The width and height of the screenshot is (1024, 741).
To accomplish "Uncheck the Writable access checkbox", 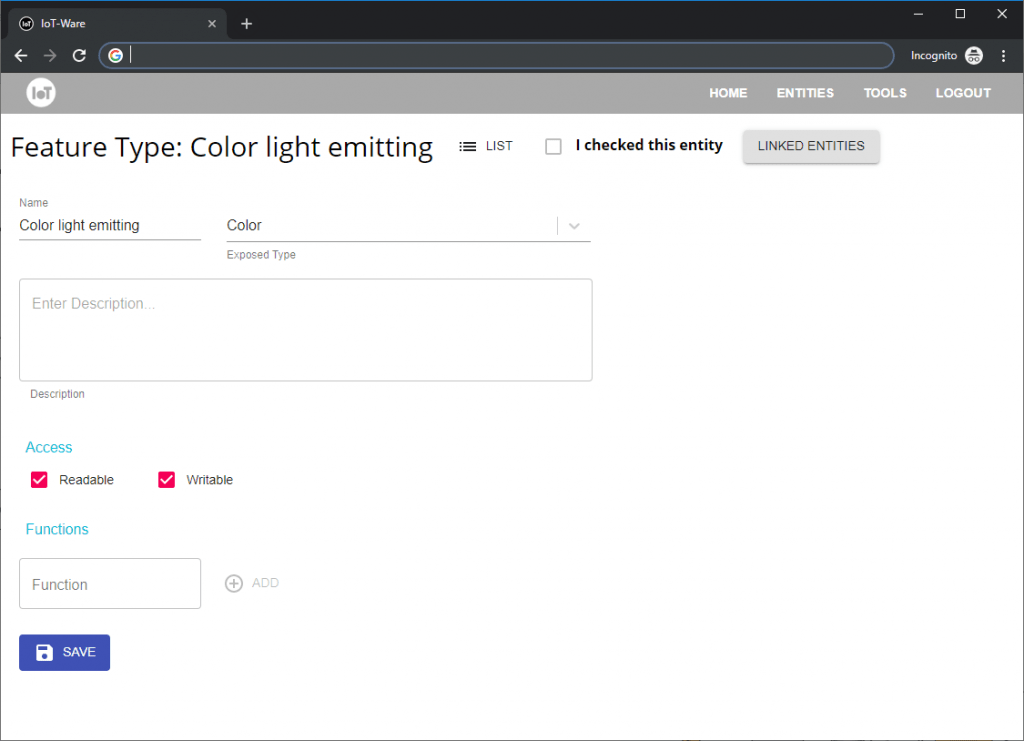I will click(x=167, y=480).
